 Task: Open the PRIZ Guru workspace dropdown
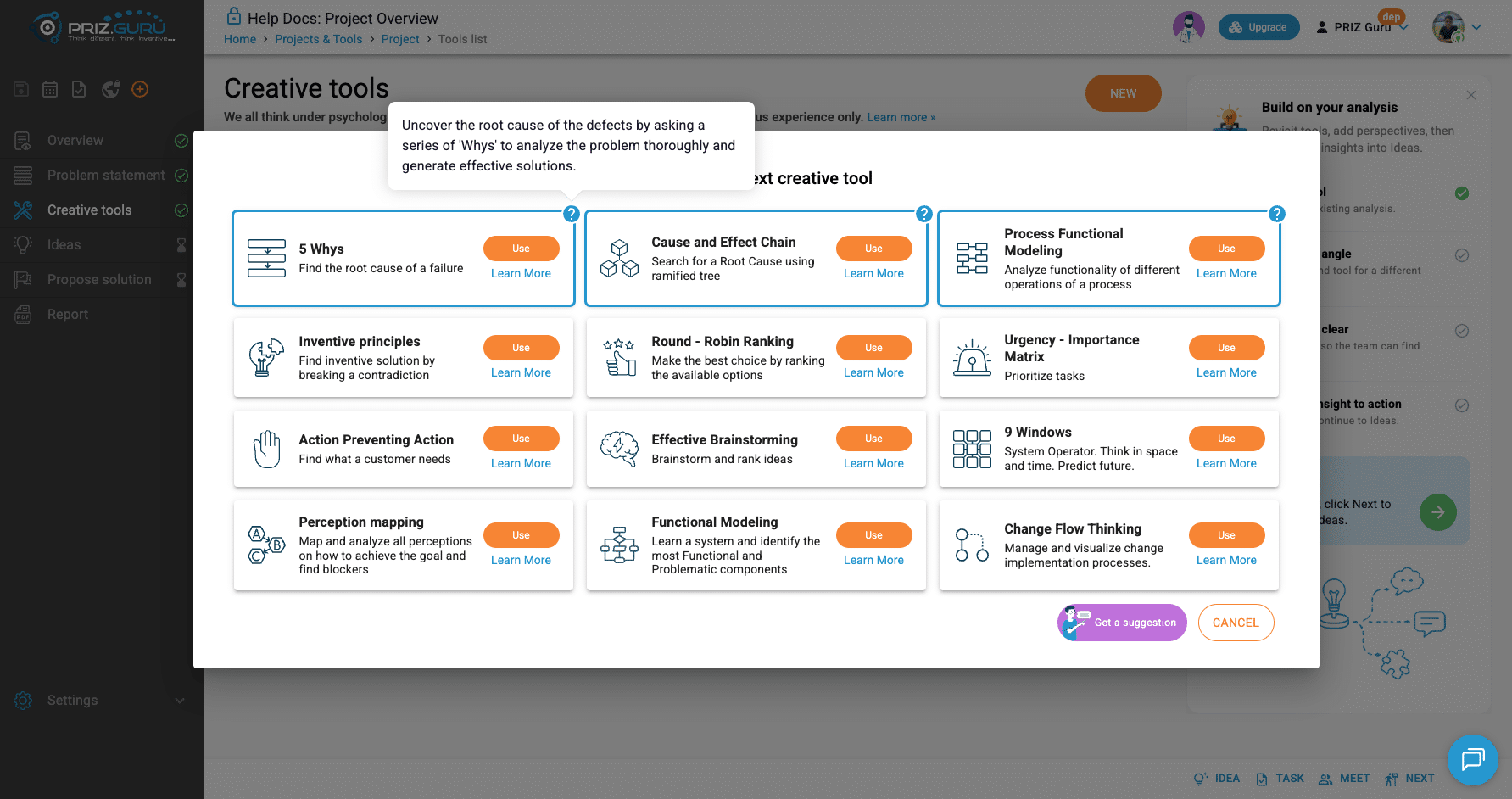click(1362, 27)
